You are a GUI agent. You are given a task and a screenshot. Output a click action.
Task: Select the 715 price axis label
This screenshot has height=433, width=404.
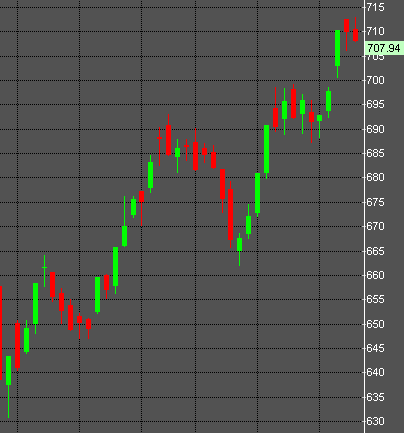(375, 7)
